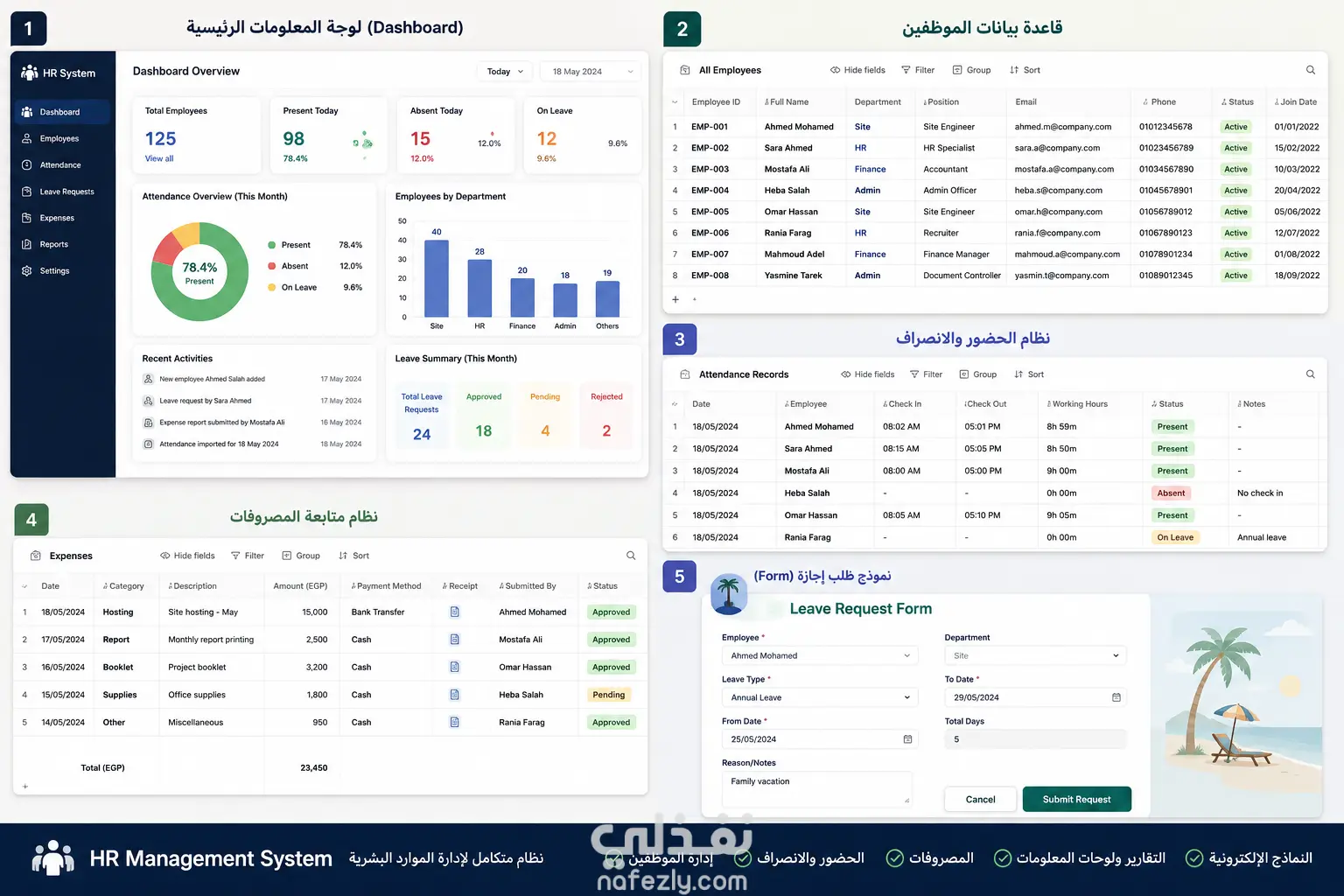The image size is (1344, 896).
Task: Click On Leave badge for Rania Farag
Action: [x=1175, y=537]
